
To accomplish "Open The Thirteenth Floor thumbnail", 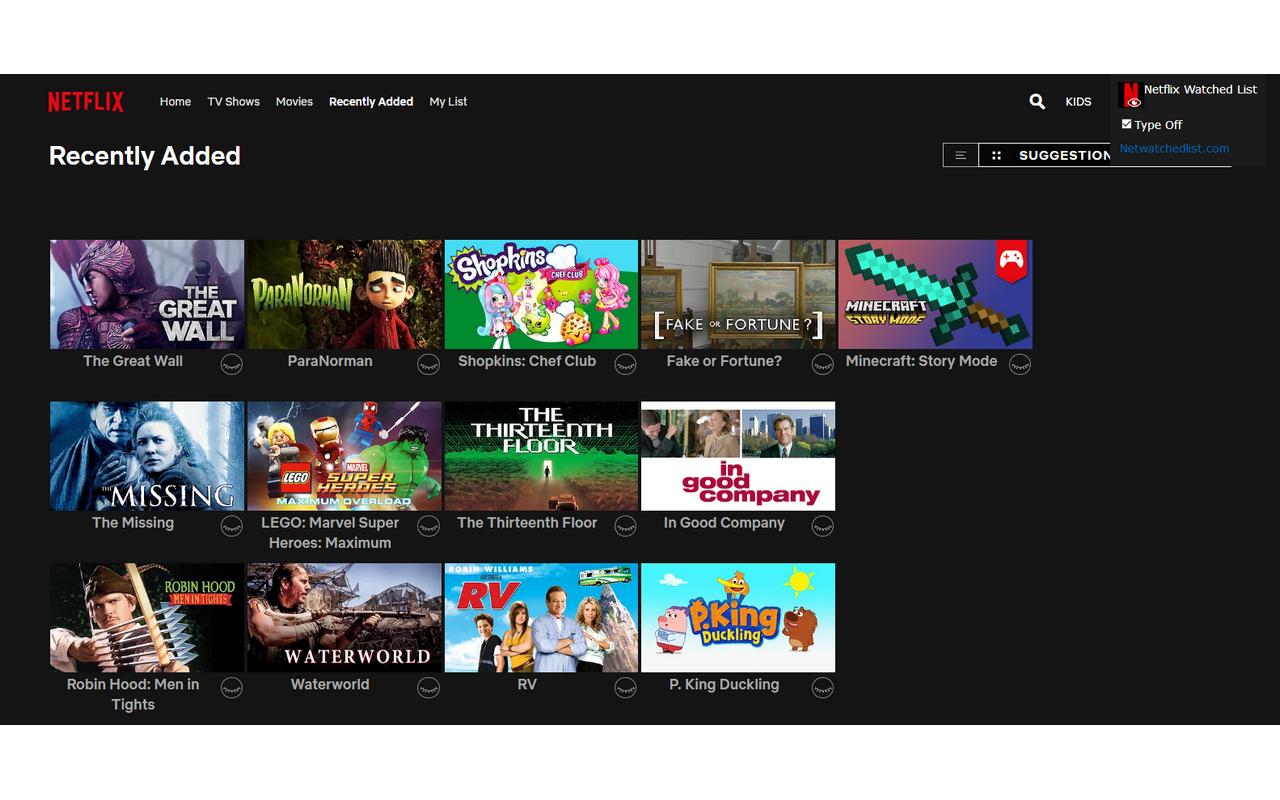I will tap(541, 456).
